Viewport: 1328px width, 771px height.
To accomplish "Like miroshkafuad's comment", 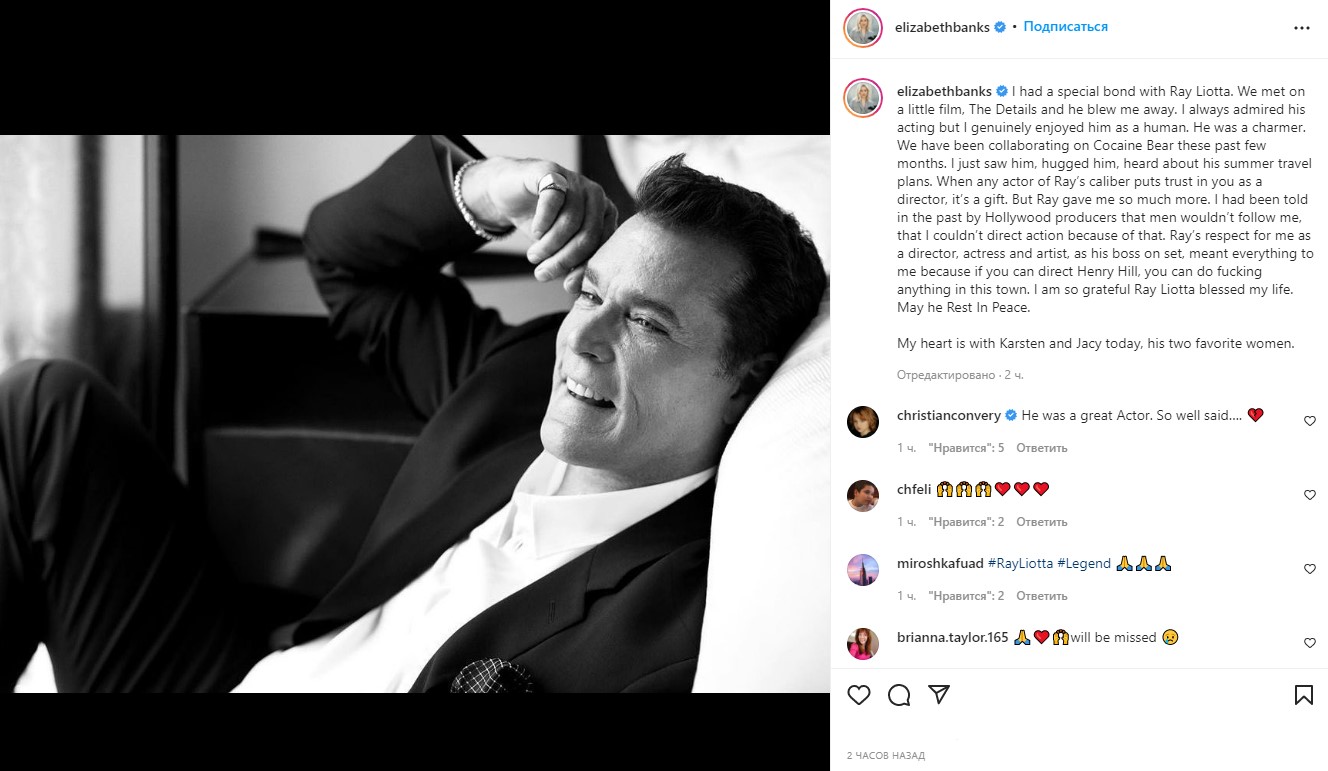I will point(1310,569).
